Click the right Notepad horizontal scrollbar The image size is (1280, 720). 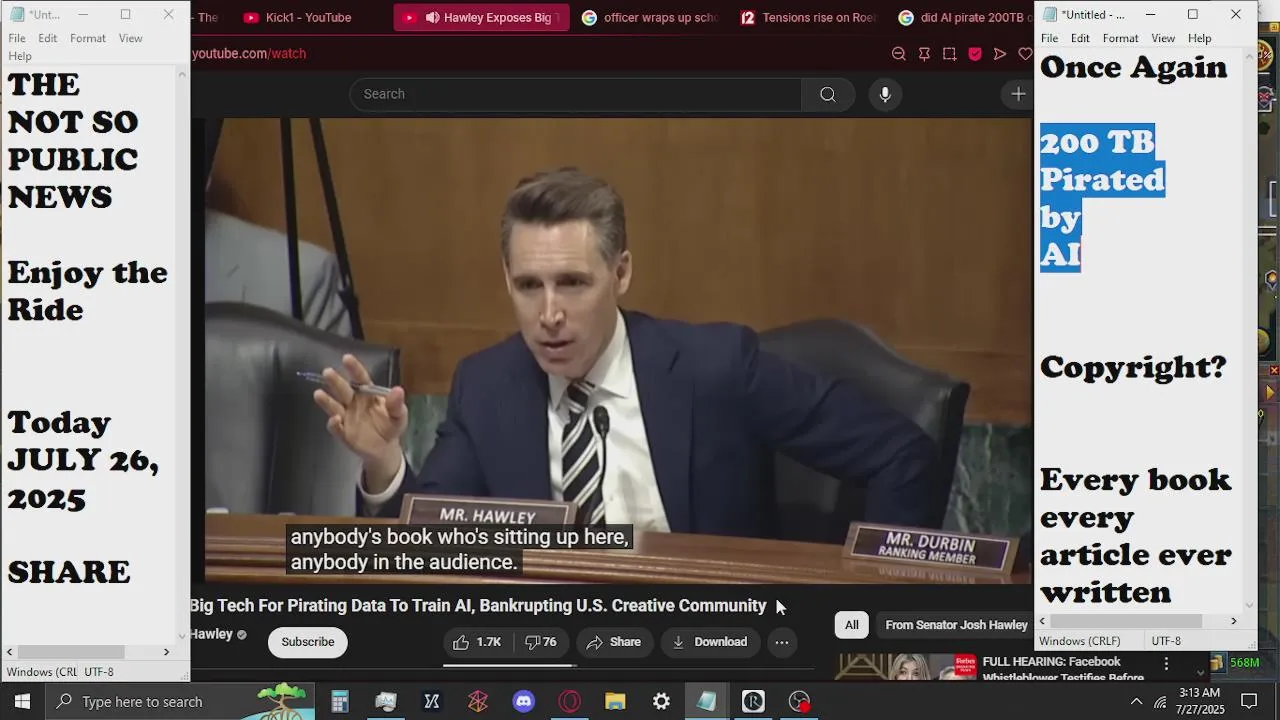tap(1127, 621)
